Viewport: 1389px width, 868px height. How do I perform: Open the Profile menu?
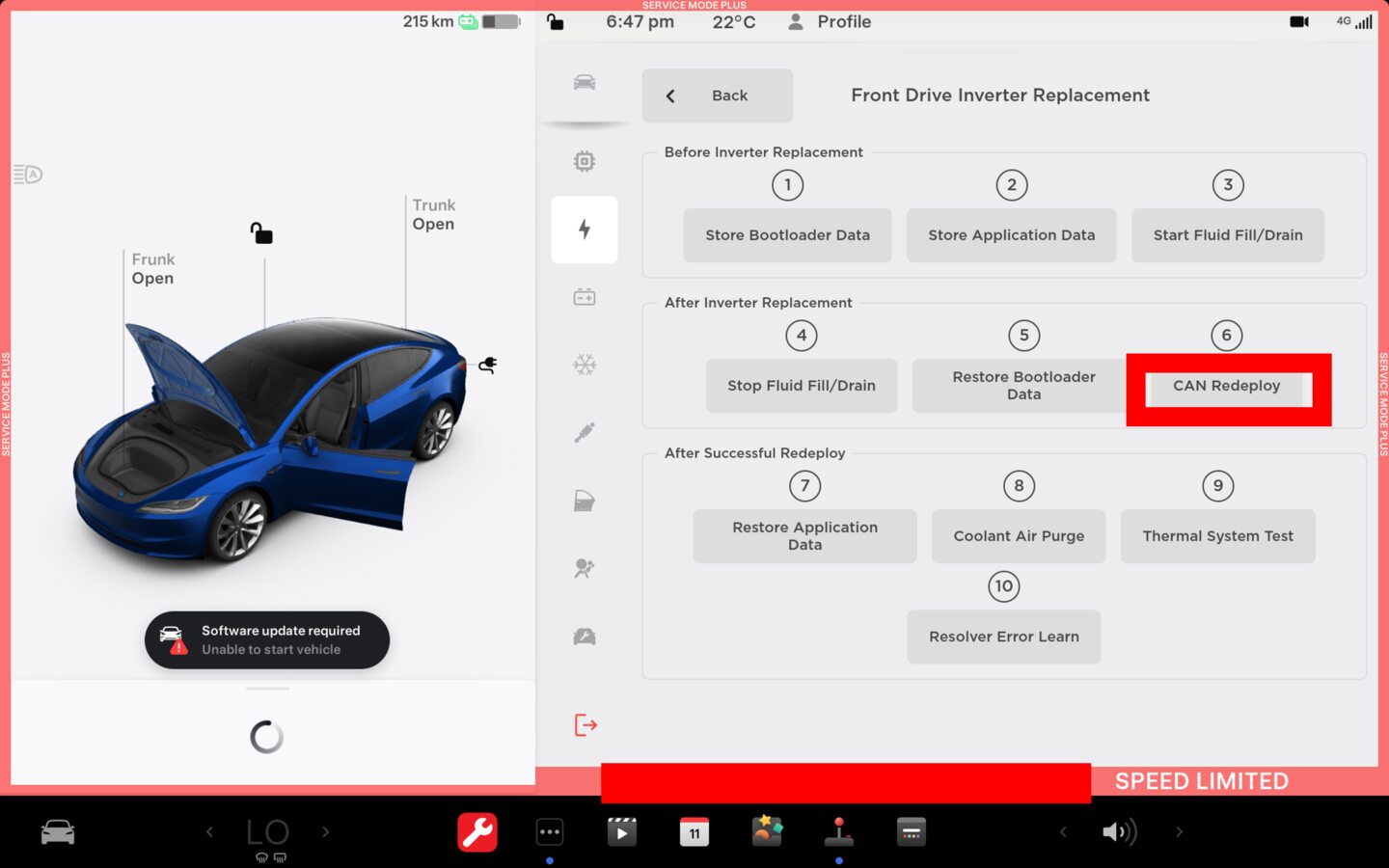(830, 21)
